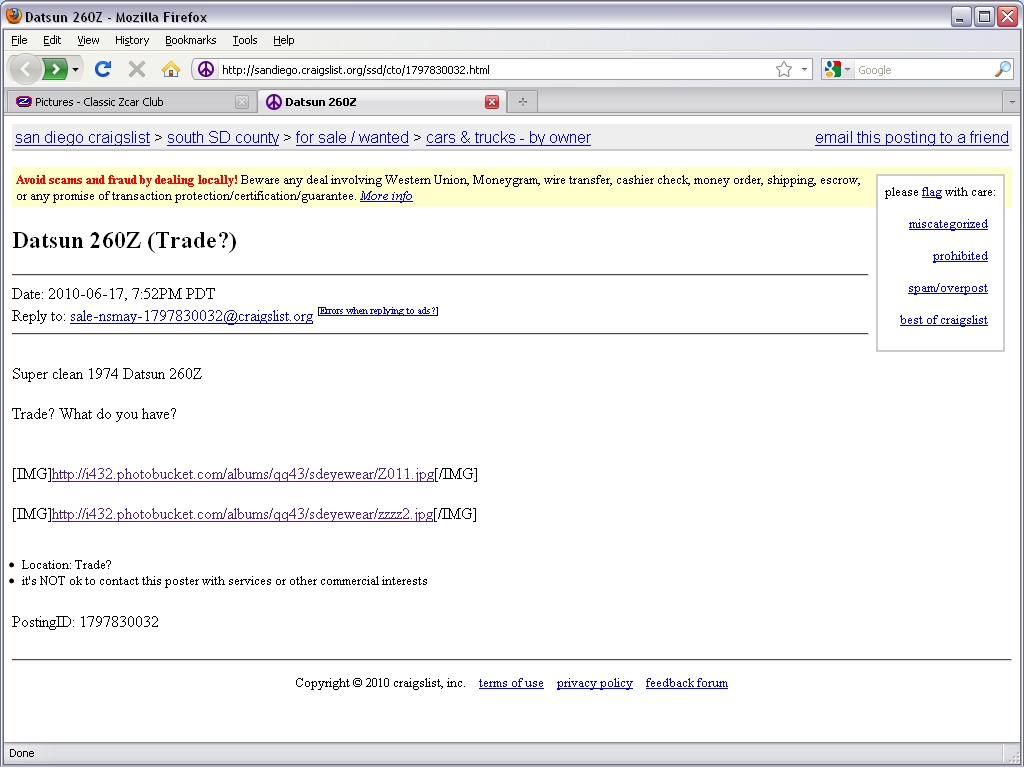Viewport: 1024px width, 768px height.
Task: Reload the current page
Action: click(x=103, y=69)
